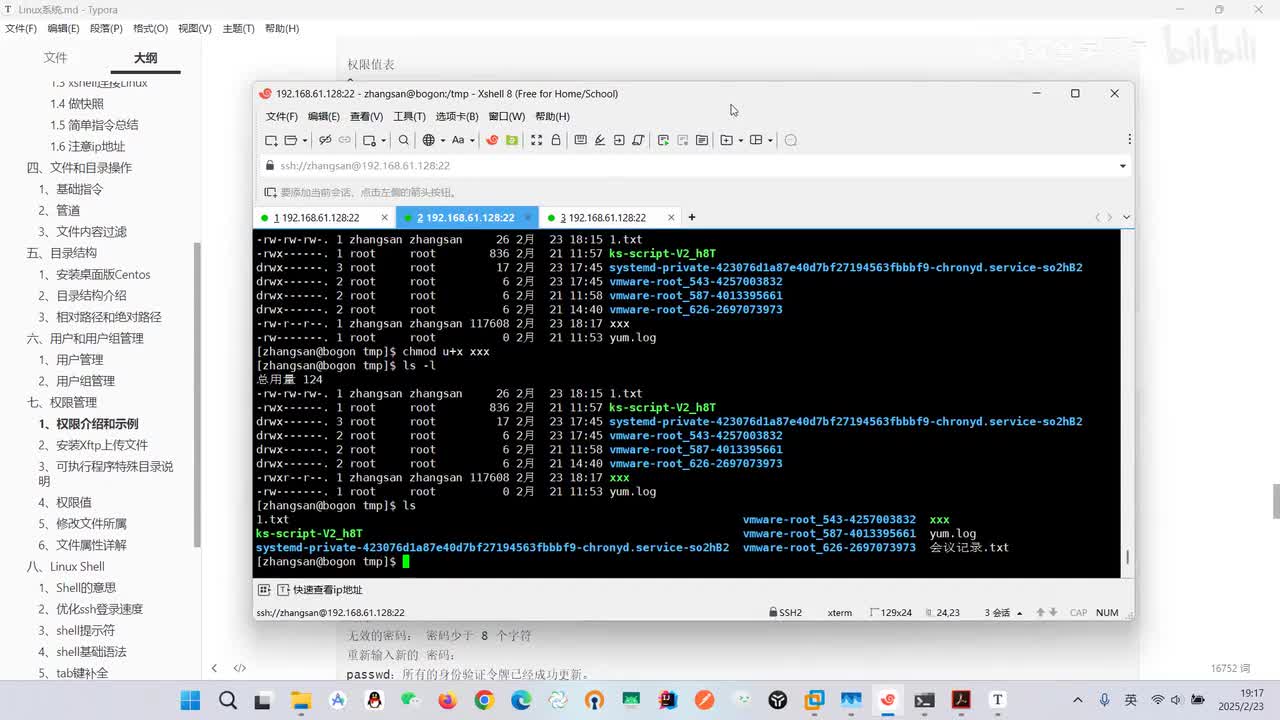Open the 文件(F) menu in Xshell
Image resolution: width=1280 pixels, height=720 pixels.
click(282, 117)
